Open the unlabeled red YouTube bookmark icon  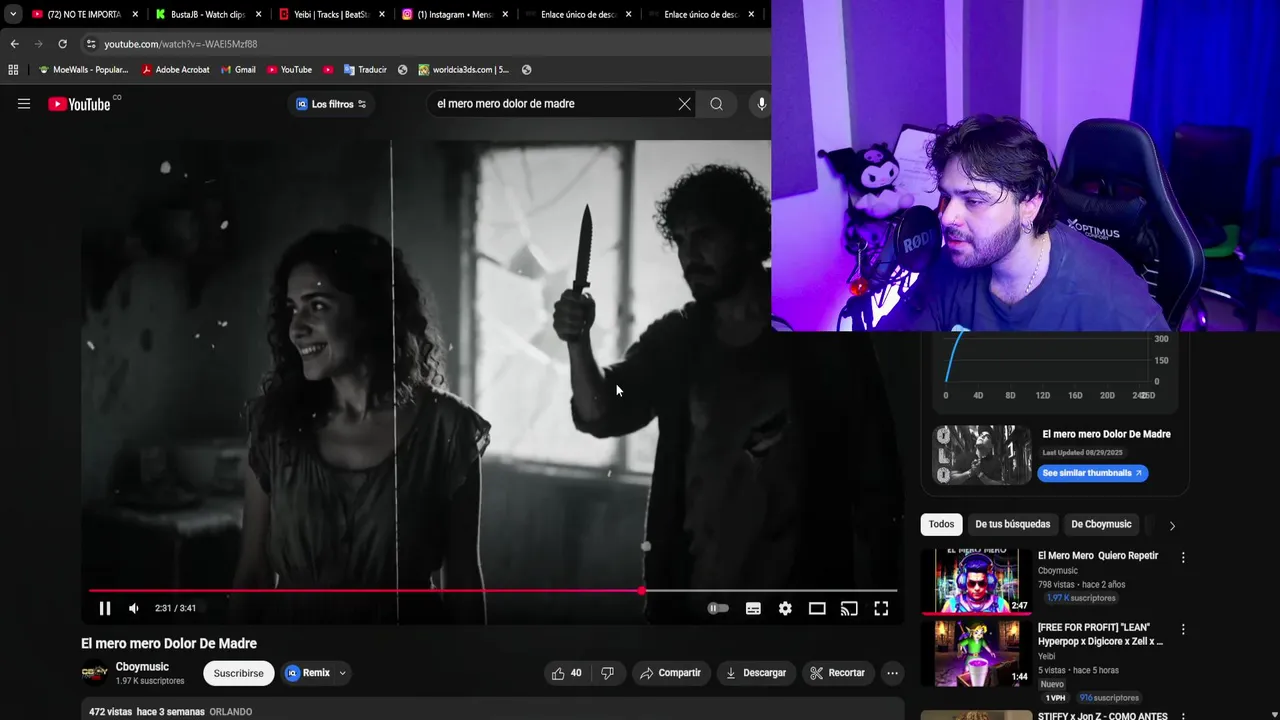[328, 70]
